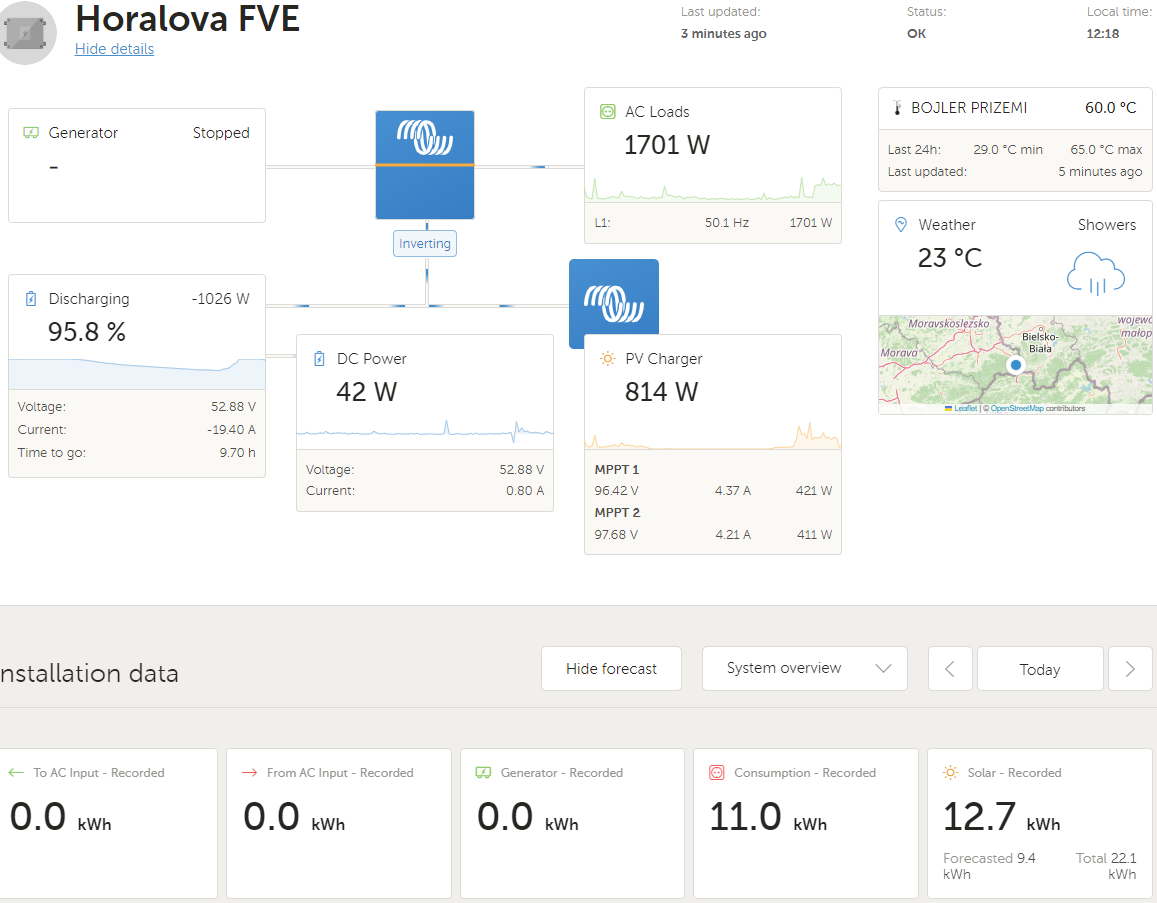This screenshot has height=903, width=1157.
Task: Click the Weather location pin icon
Action: pyautogui.click(x=900, y=225)
